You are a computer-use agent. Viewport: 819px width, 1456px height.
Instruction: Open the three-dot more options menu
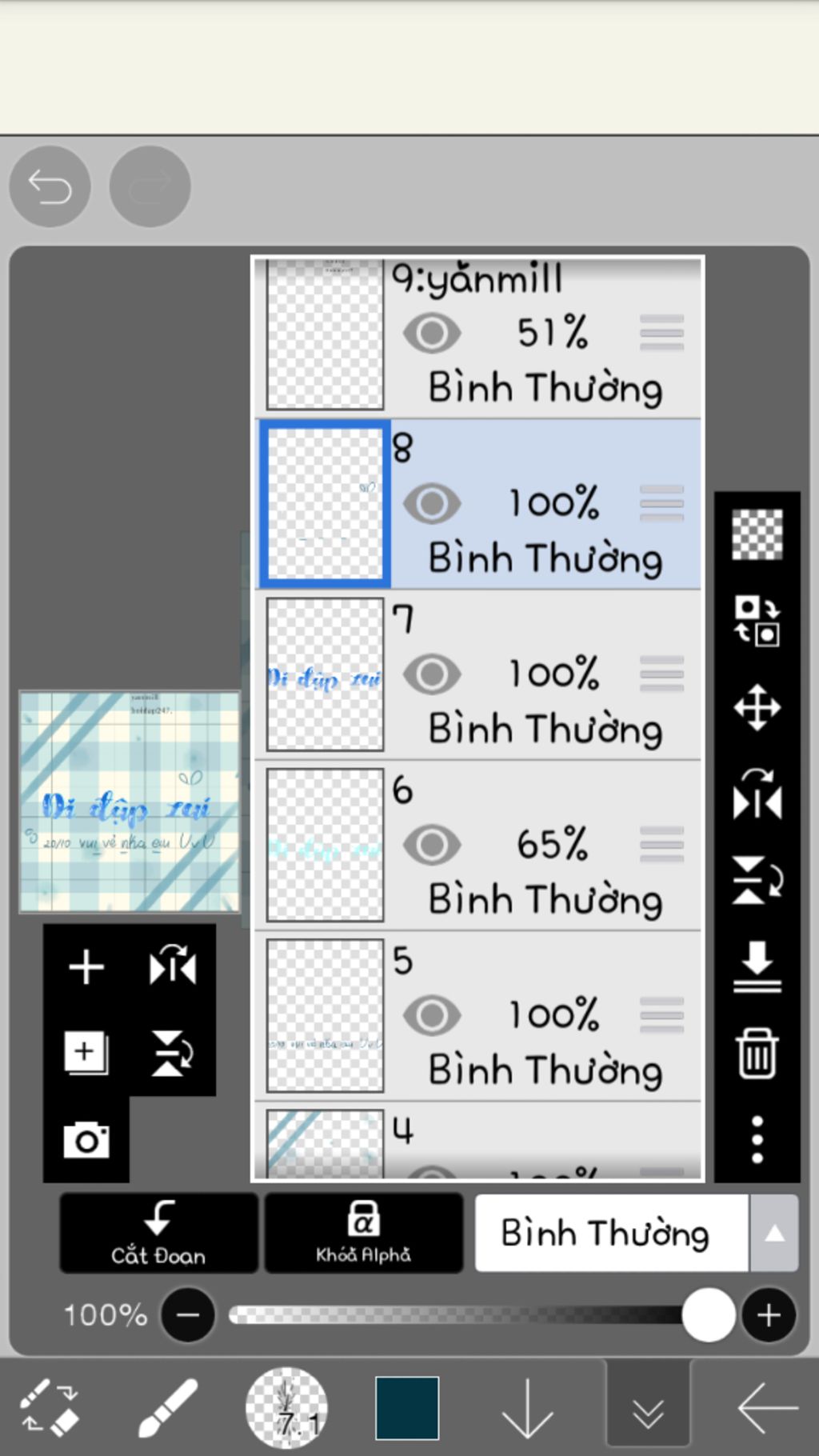pos(757,1139)
